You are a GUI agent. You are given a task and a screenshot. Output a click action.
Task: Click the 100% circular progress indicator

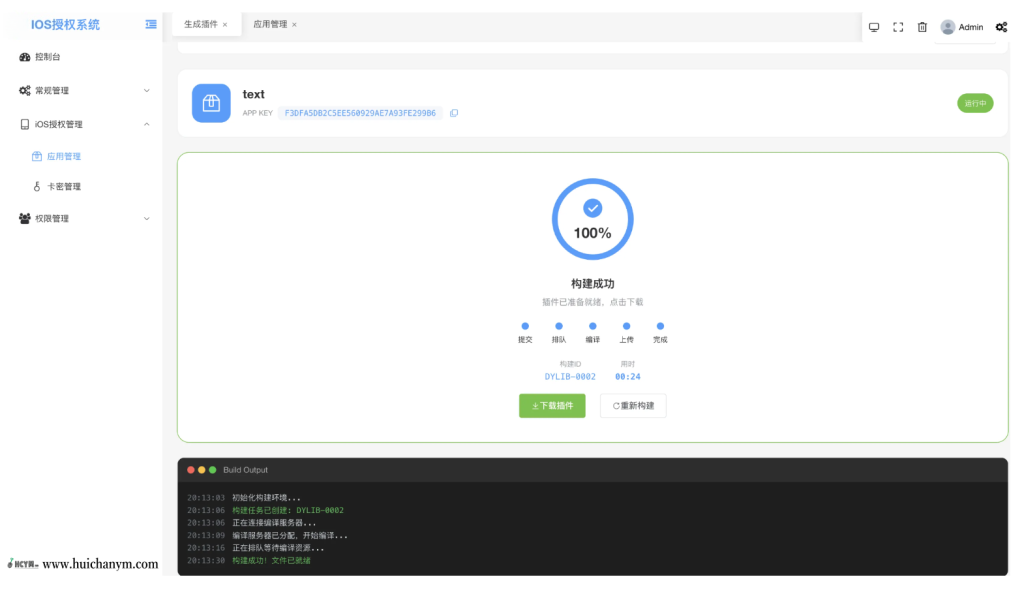pos(592,219)
